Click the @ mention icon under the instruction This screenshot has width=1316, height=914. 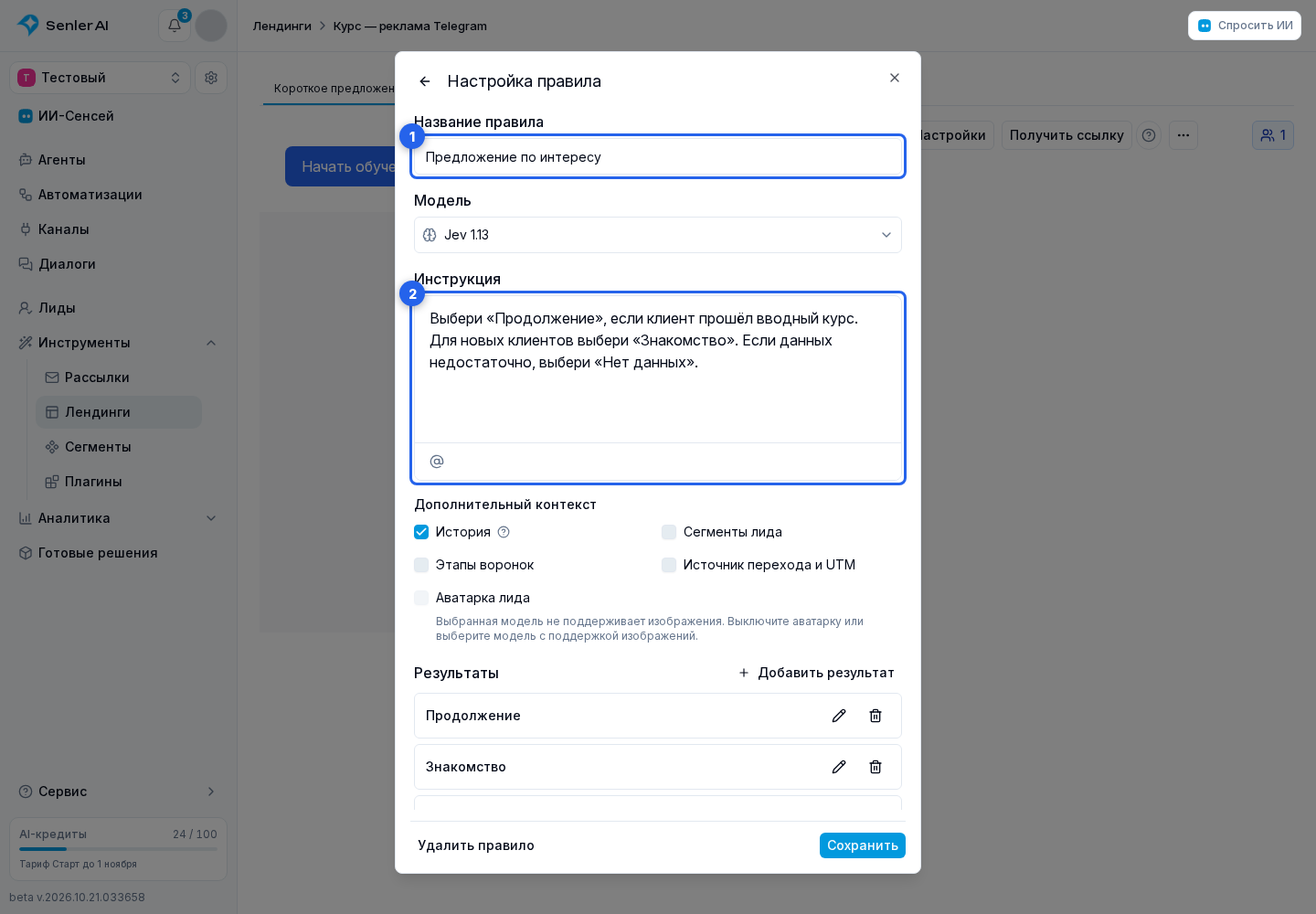(437, 462)
